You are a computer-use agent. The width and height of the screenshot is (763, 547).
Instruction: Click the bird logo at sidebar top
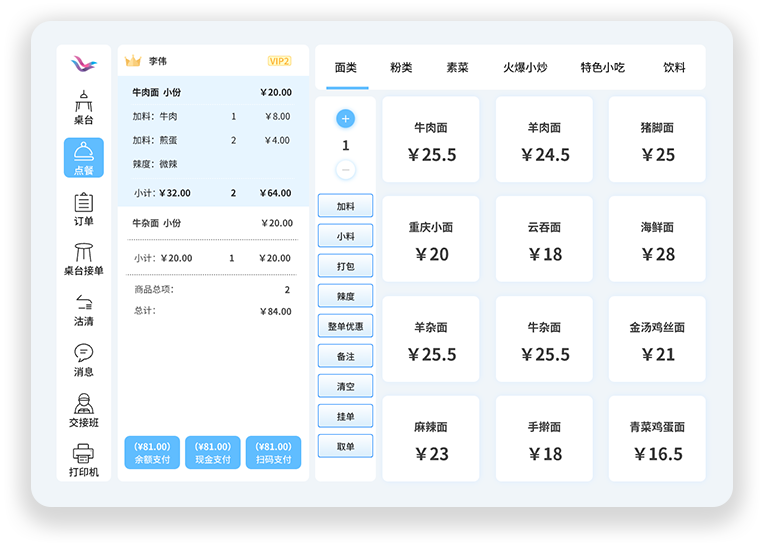84,64
